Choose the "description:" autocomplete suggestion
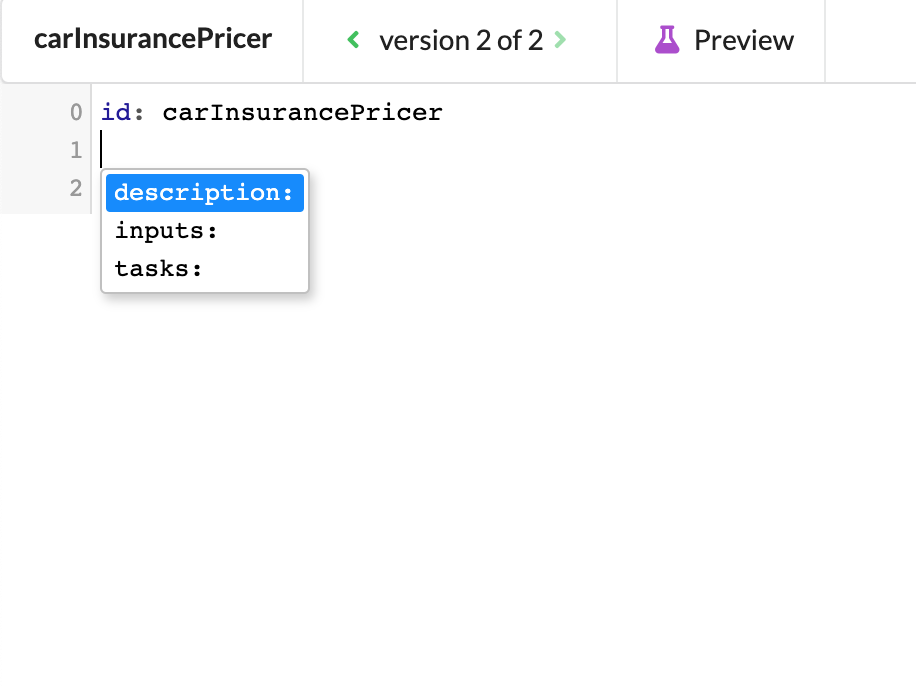The height and width of the screenshot is (686, 916). pos(205,193)
